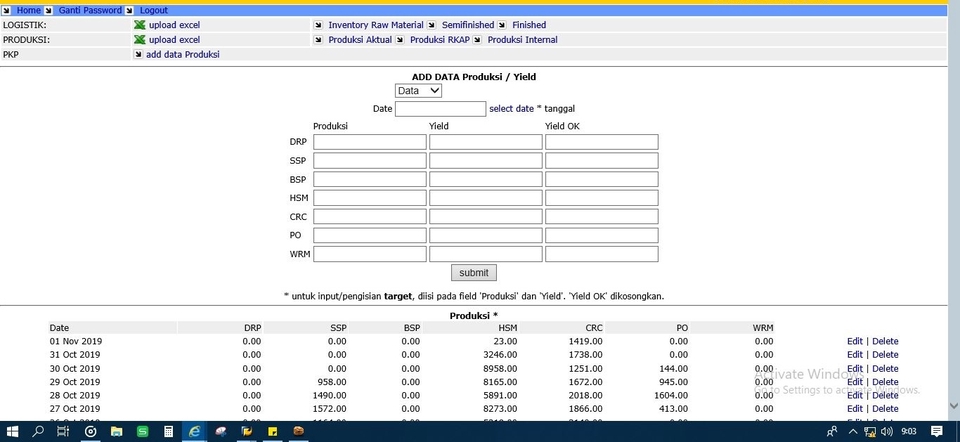Click the PO value 1604.00
The image size is (960, 442).
(671, 395)
